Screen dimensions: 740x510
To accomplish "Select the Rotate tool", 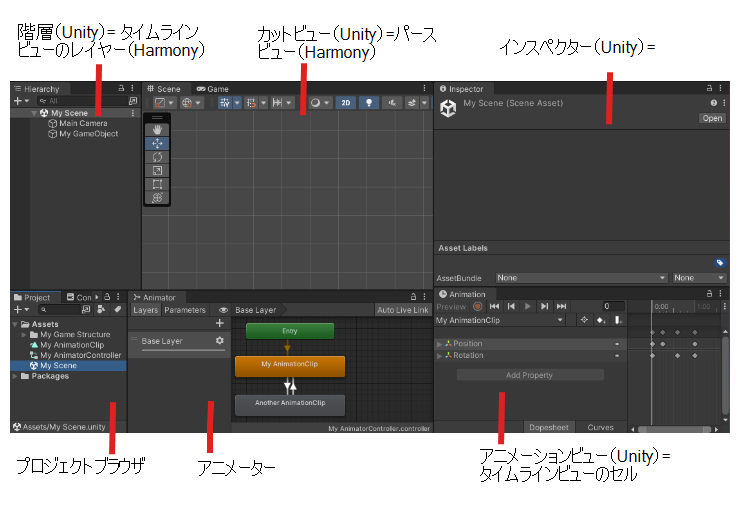I will pyautogui.click(x=157, y=157).
